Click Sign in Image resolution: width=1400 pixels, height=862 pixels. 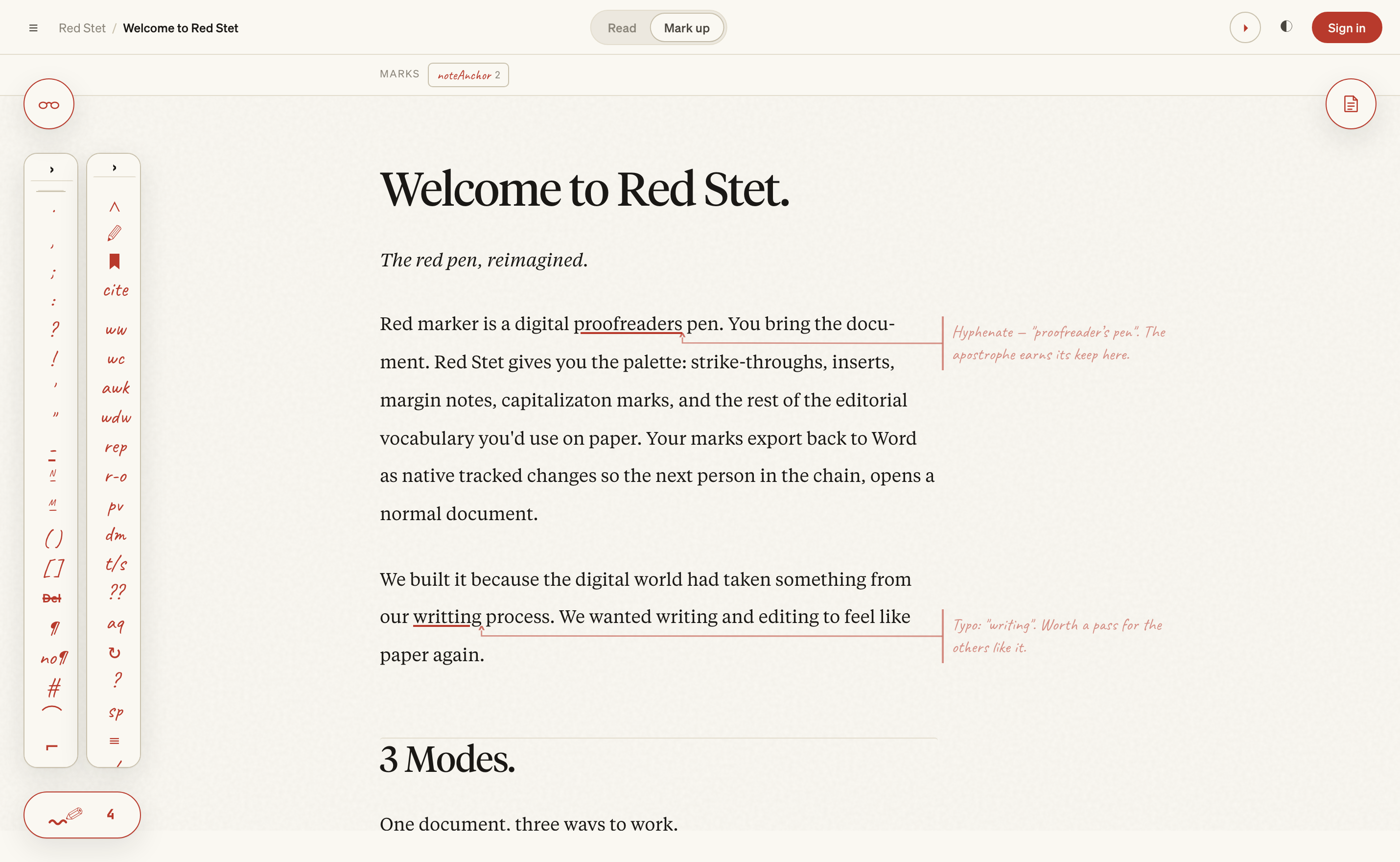tap(1347, 28)
